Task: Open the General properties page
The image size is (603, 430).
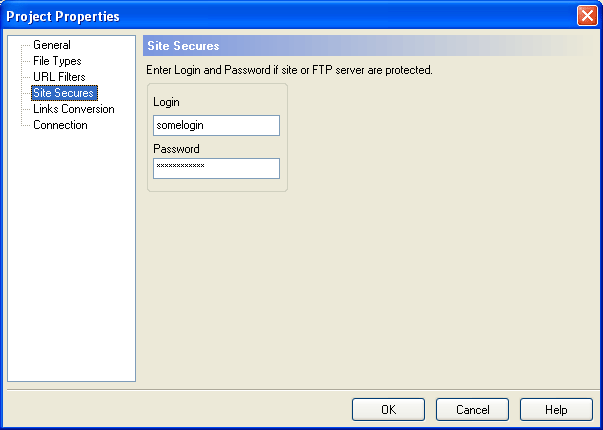Action: (52, 45)
